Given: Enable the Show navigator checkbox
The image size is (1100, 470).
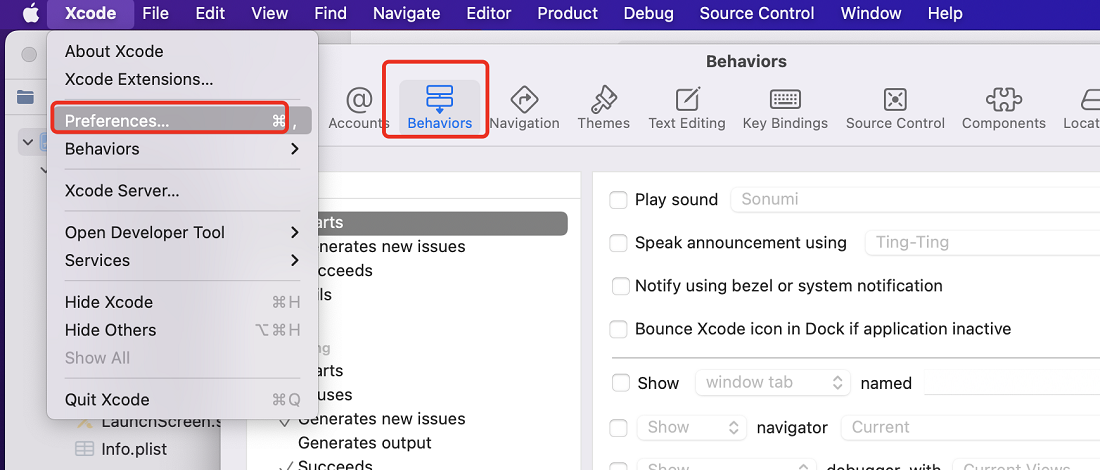Looking at the screenshot, I should coord(618,427).
